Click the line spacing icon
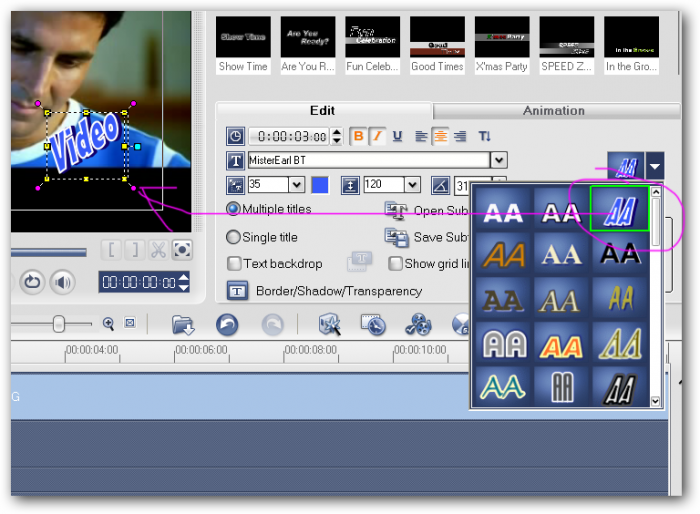The height and width of the screenshot is (514, 700). click(350, 185)
